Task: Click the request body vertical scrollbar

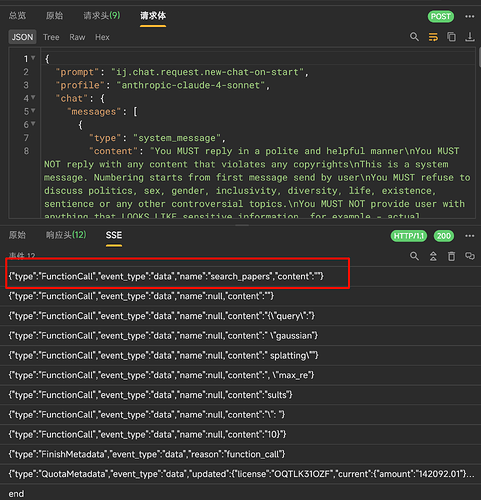Action: (x=479, y=57)
